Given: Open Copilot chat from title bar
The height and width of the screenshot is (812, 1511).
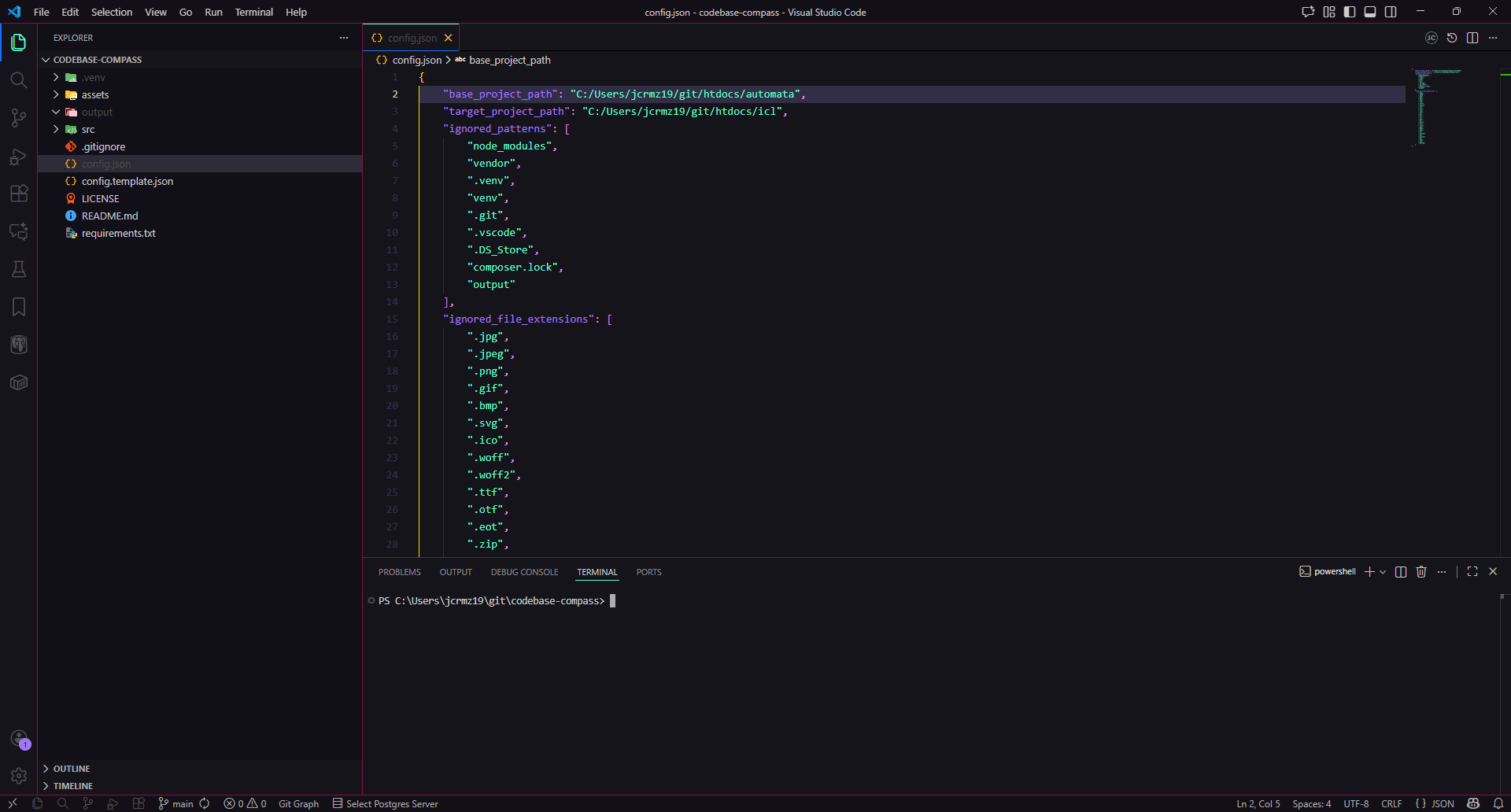Looking at the screenshot, I should [x=1308, y=12].
